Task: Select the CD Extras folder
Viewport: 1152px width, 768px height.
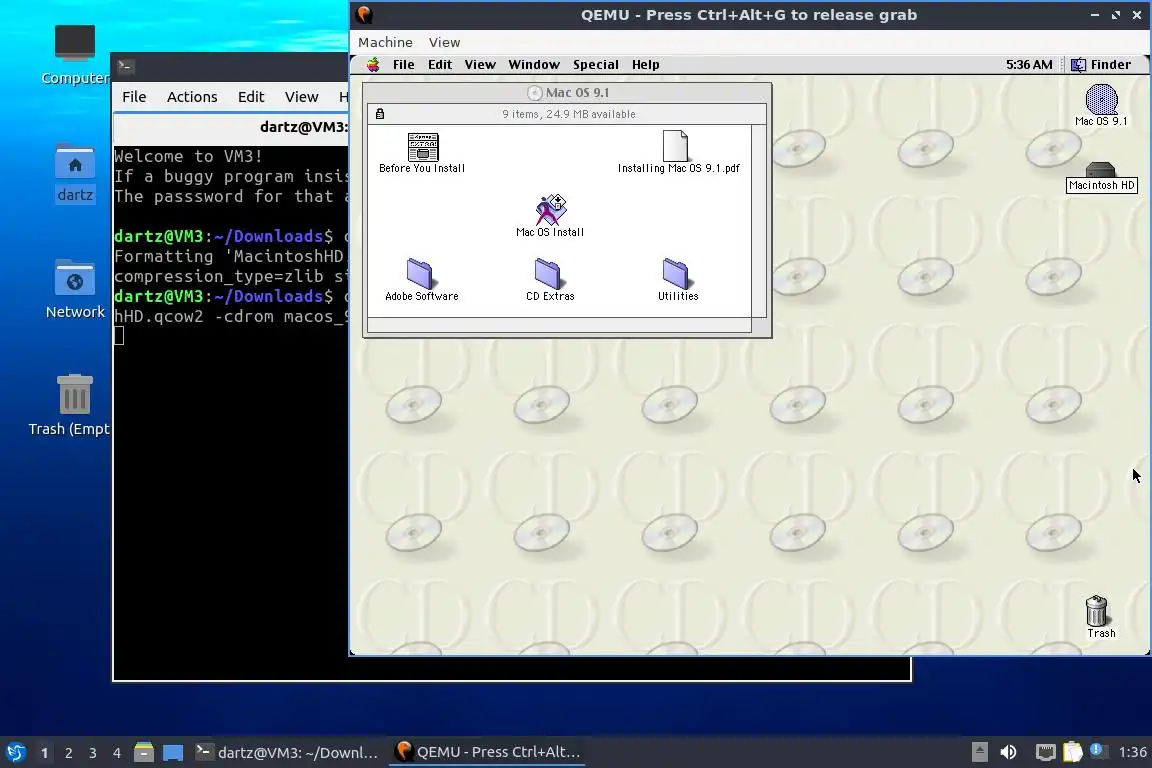Action: (x=548, y=273)
